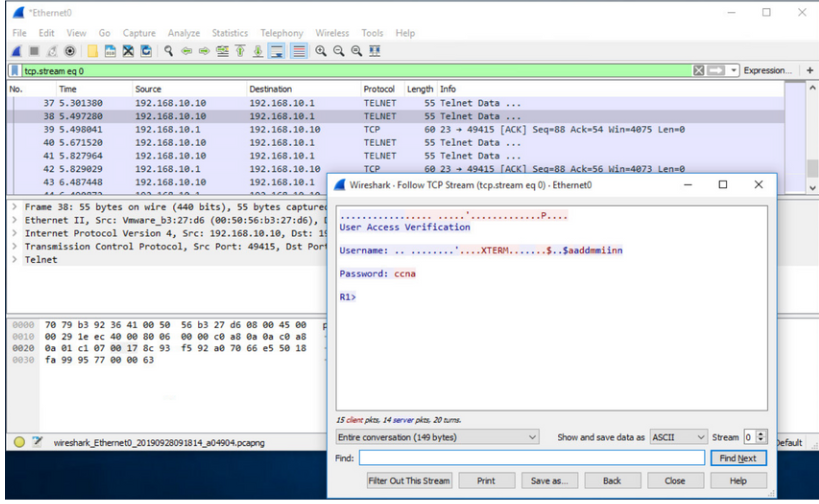The image size is (819, 504).
Task: Open the Entire conversation dropdown
Action: tap(438, 437)
